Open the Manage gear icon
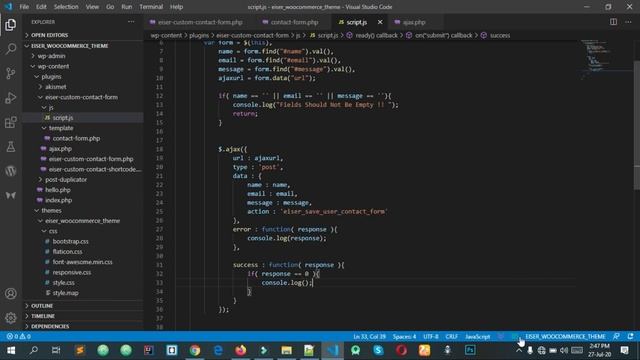This screenshot has width=640, height=360. tap(11, 318)
